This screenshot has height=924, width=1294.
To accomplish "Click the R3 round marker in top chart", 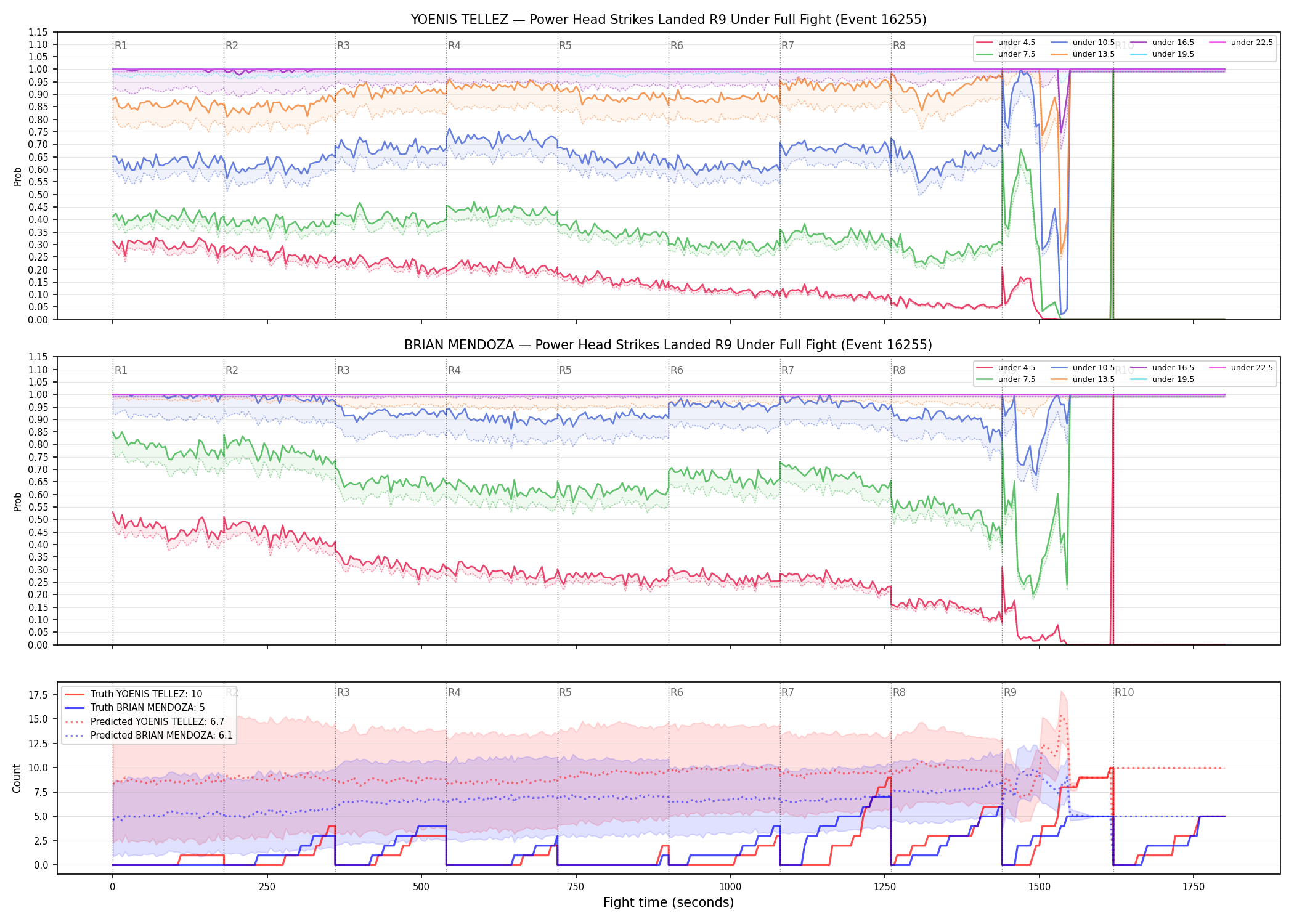I will [343, 46].
